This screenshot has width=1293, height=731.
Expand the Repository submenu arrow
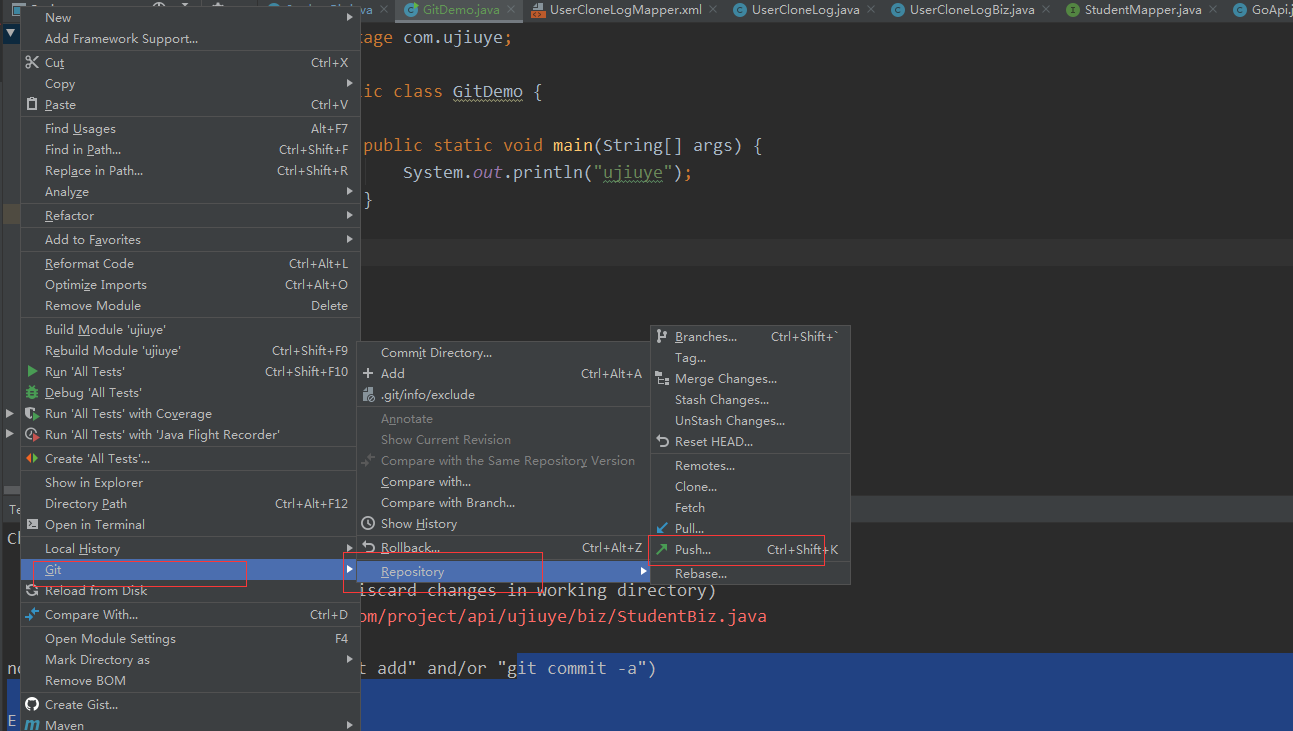[644, 571]
